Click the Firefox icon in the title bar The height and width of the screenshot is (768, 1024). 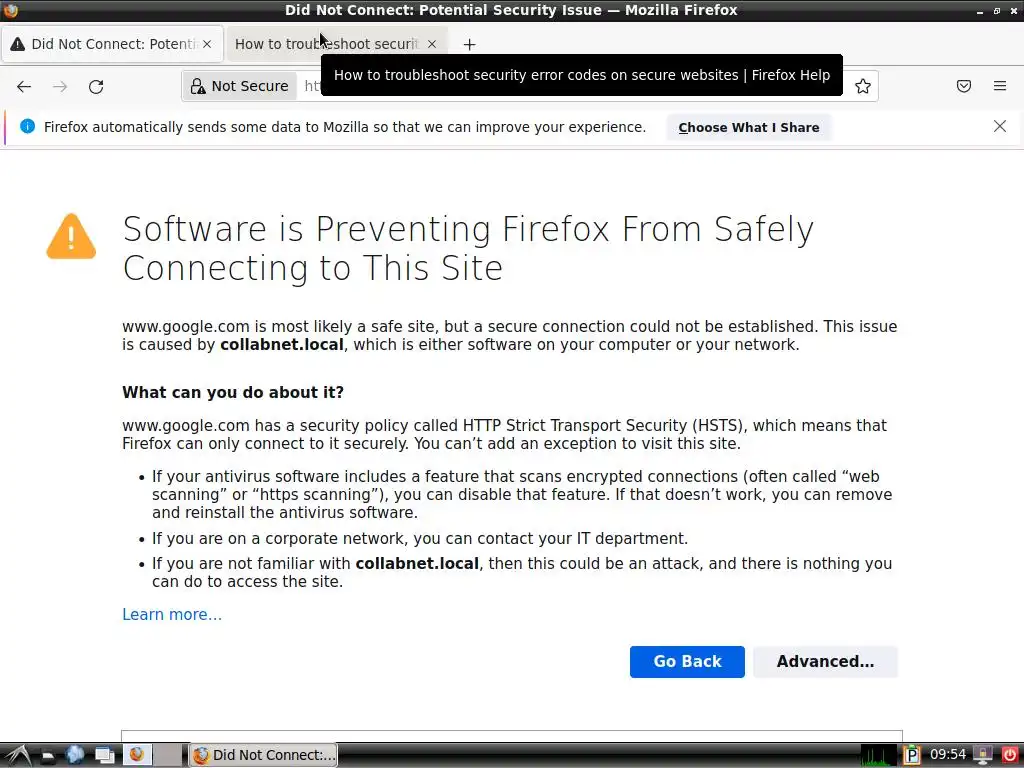click(x=10, y=10)
